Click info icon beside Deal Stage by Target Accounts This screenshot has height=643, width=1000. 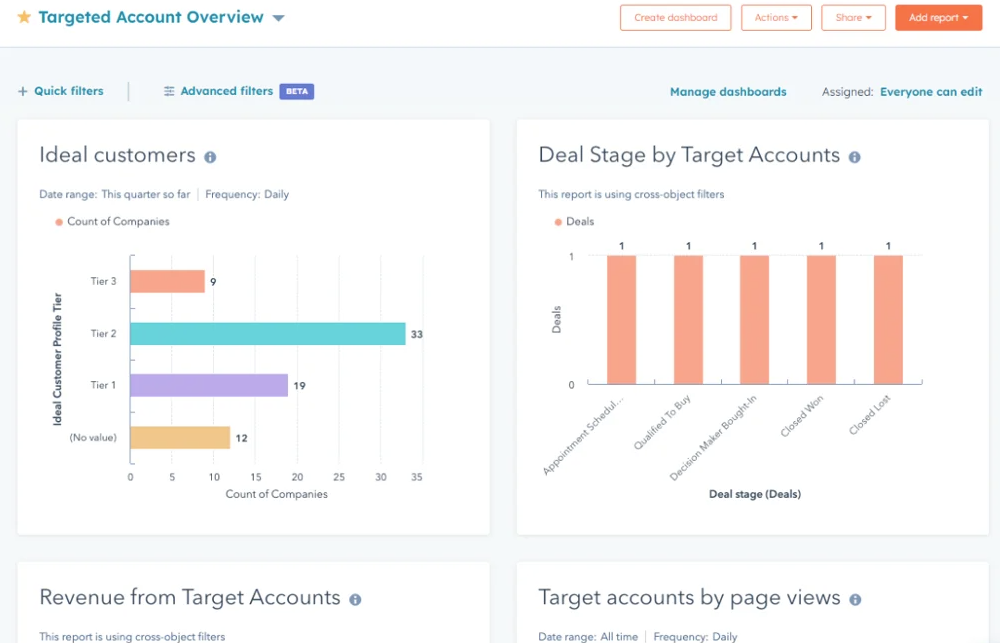[854, 157]
